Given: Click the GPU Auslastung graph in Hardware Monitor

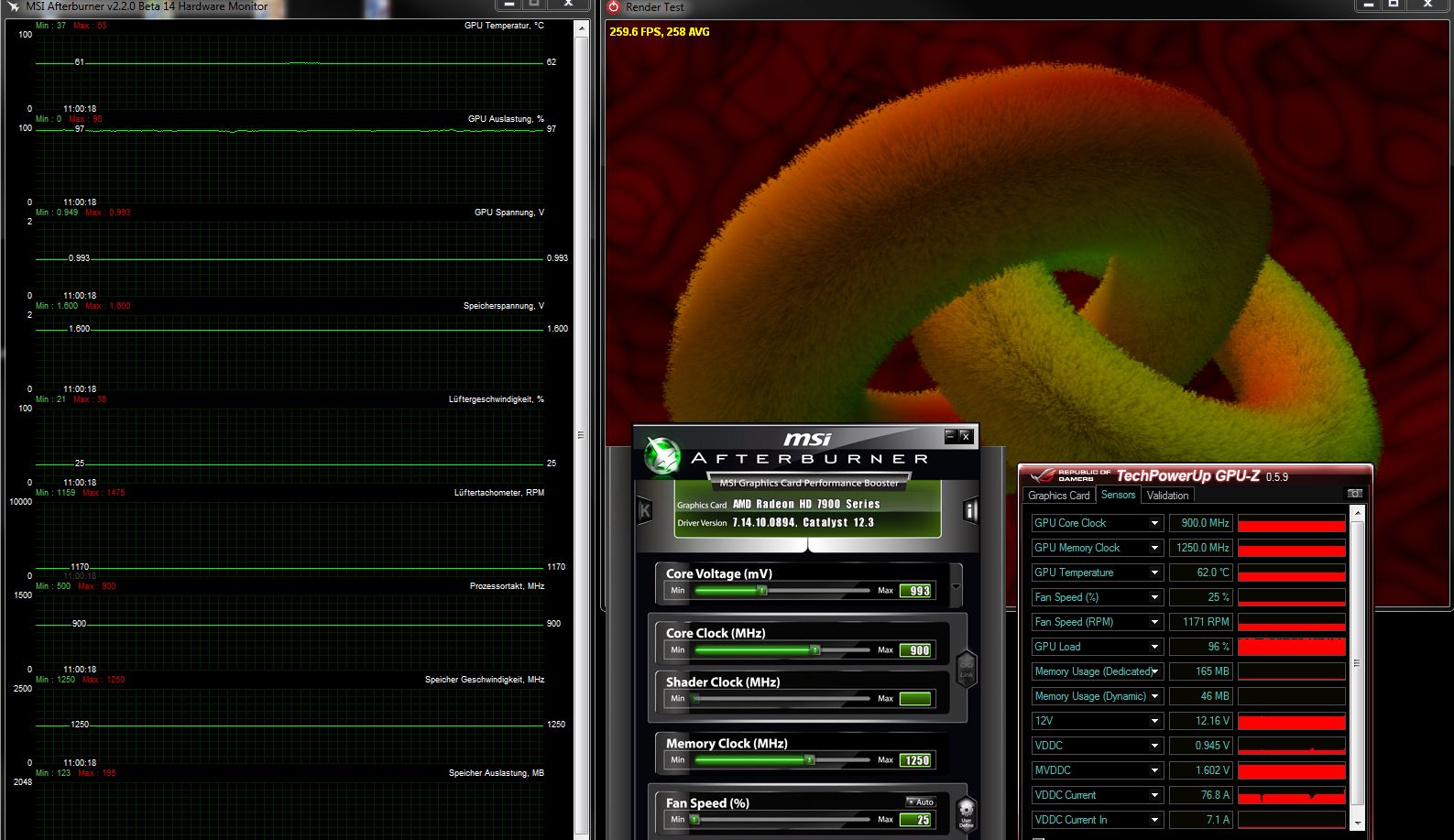Looking at the screenshot, I should (x=290, y=166).
